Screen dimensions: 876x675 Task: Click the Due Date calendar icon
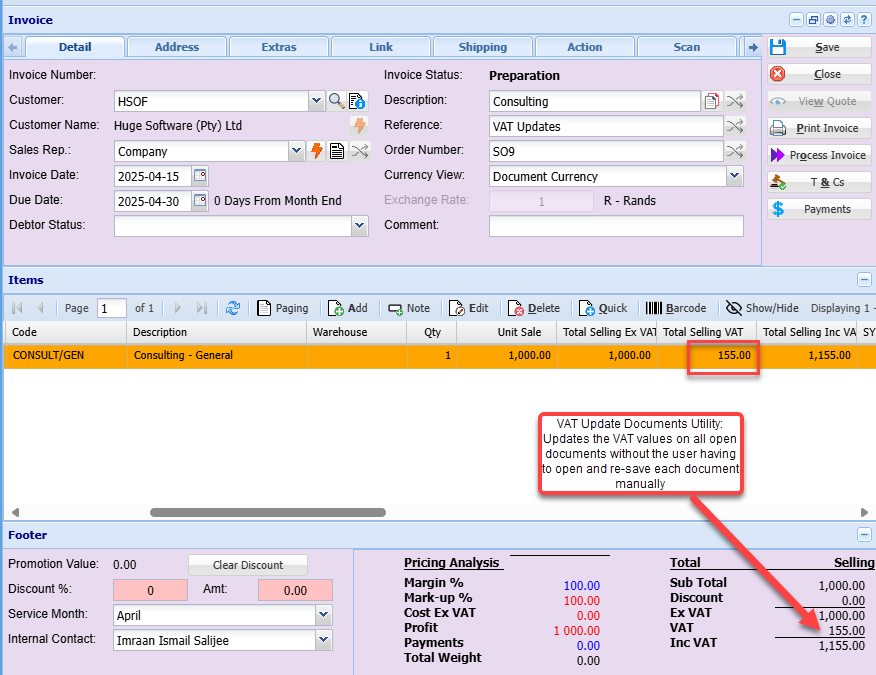click(x=200, y=201)
